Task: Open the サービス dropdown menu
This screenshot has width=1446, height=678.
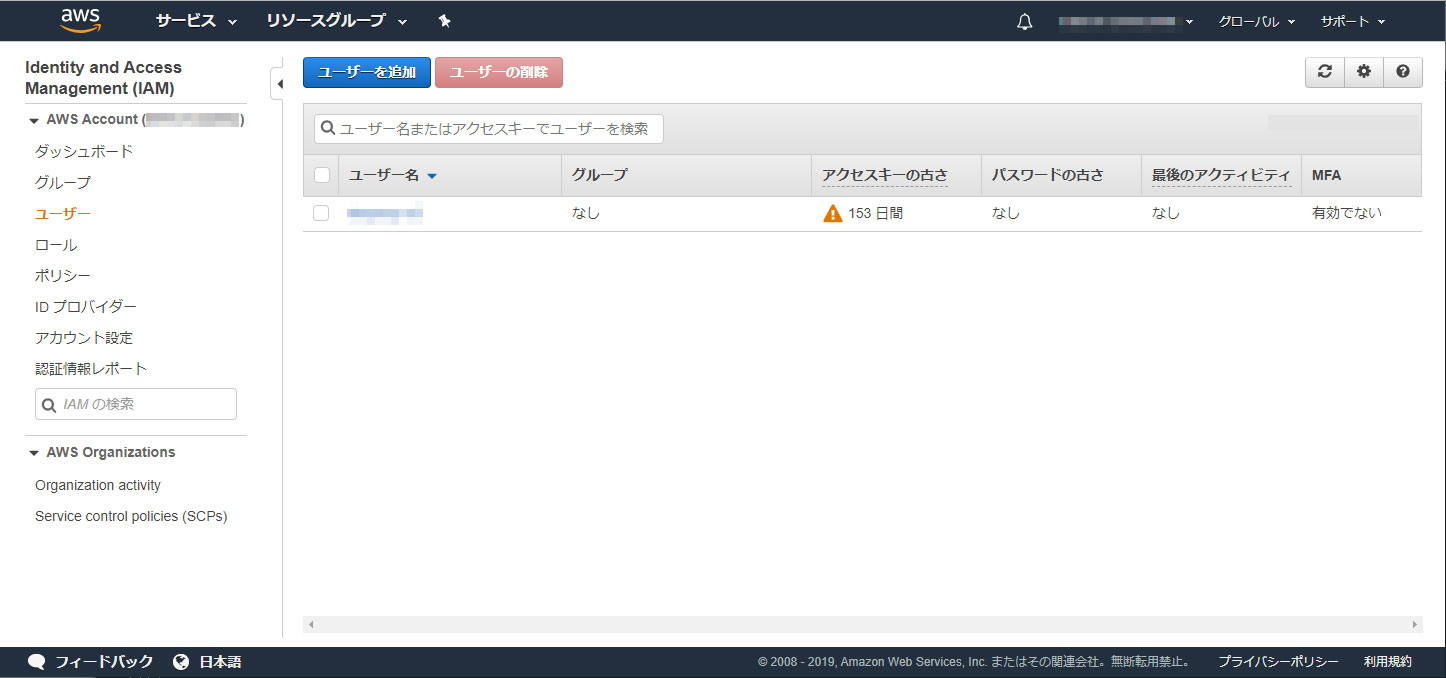Action: coord(196,21)
